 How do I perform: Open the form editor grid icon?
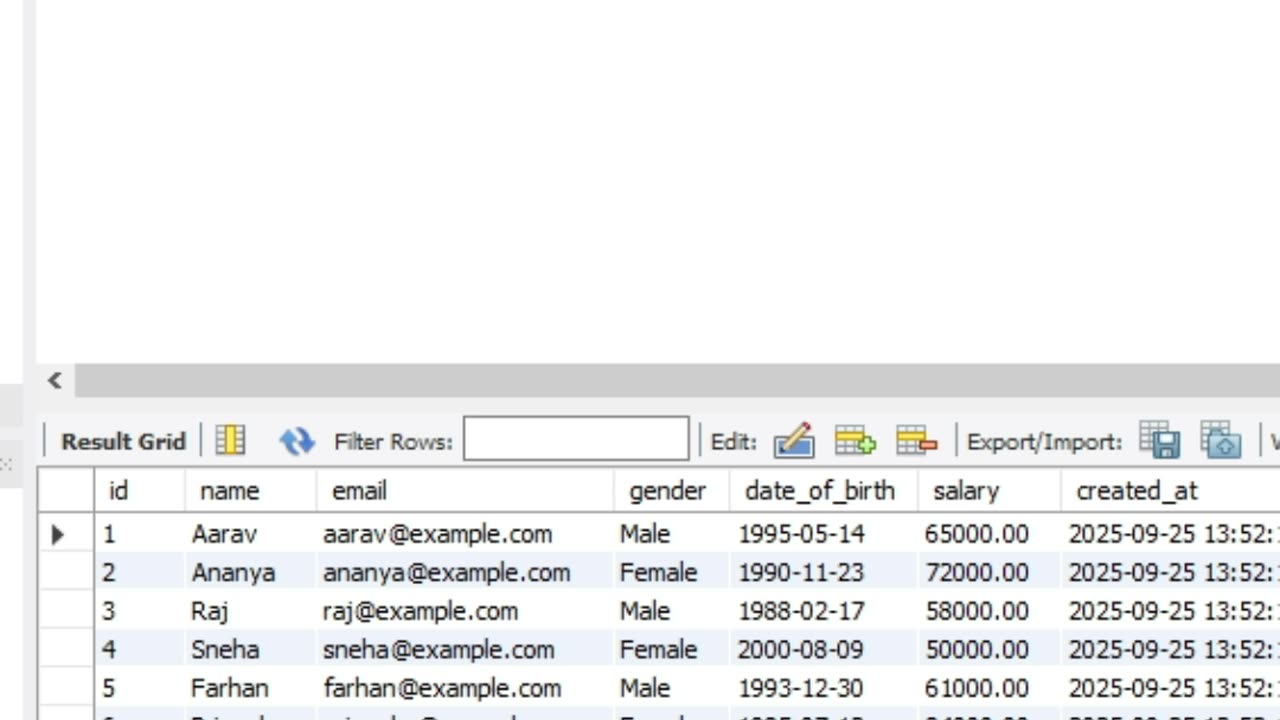pyautogui.click(x=230, y=441)
